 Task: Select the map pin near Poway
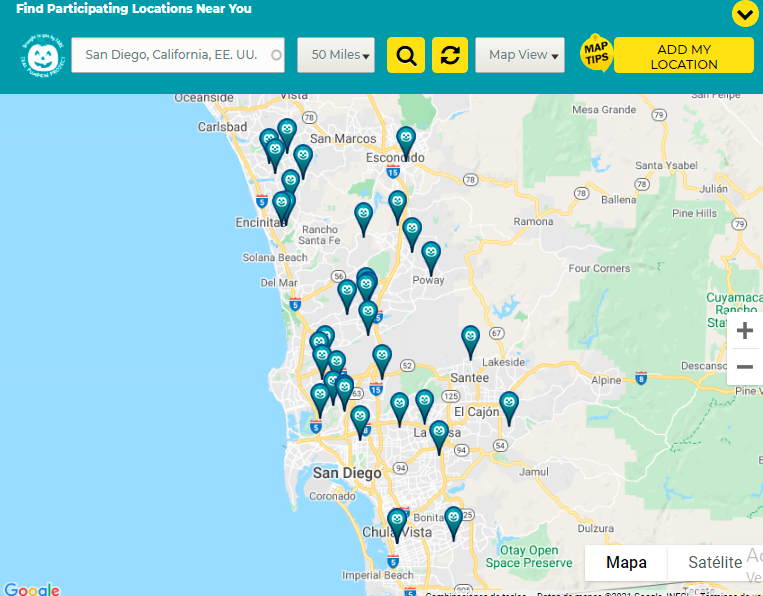click(x=431, y=254)
